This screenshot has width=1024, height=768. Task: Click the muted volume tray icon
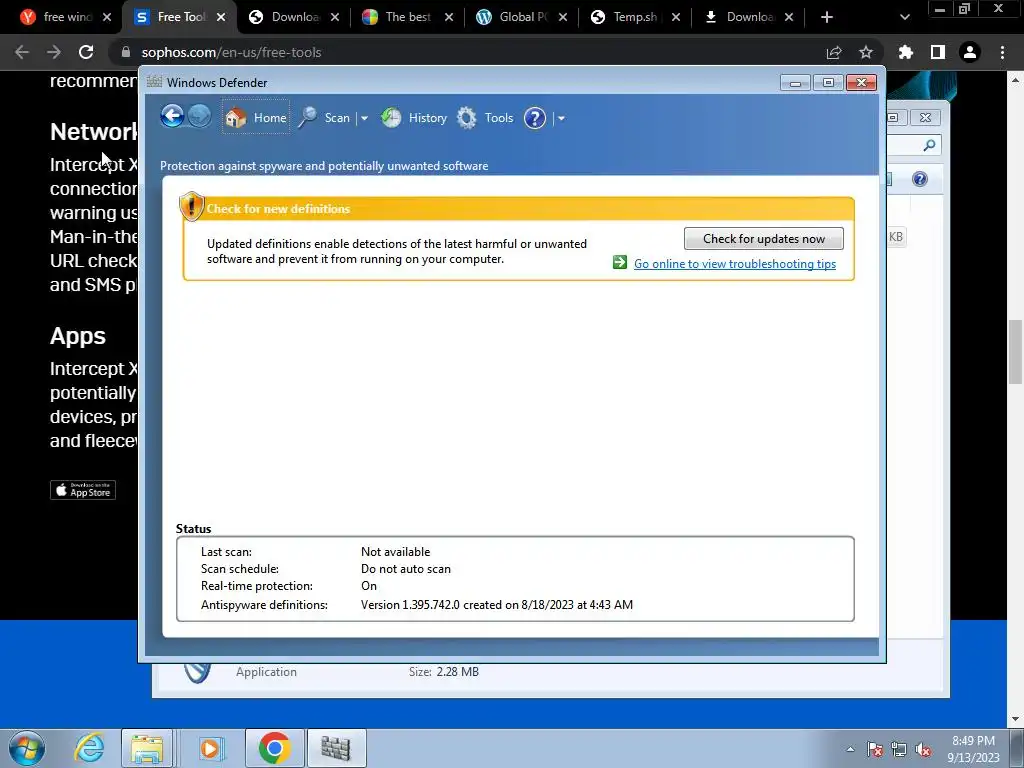pos(923,749)
